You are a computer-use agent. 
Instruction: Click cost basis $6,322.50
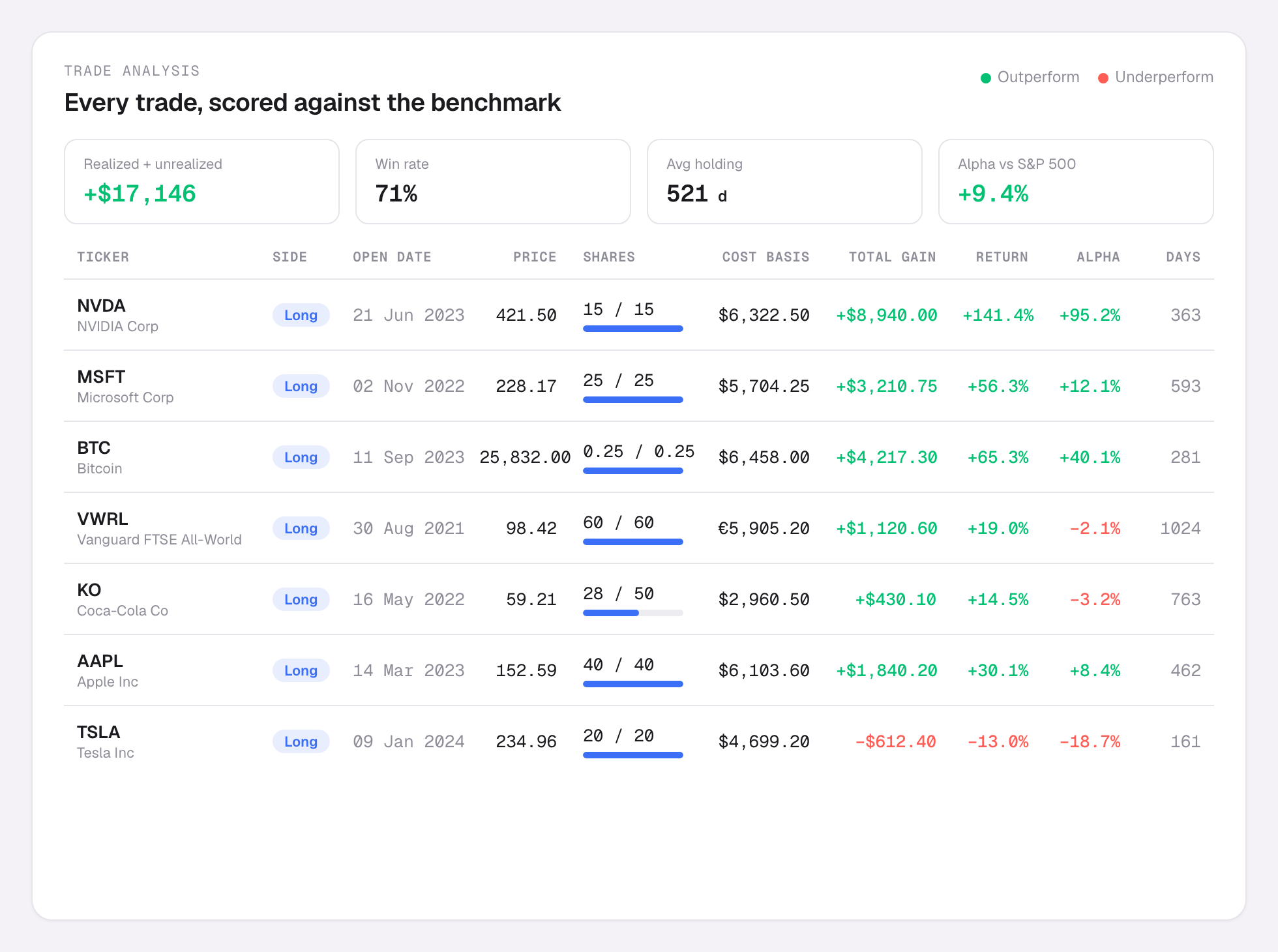pos(764,316)
